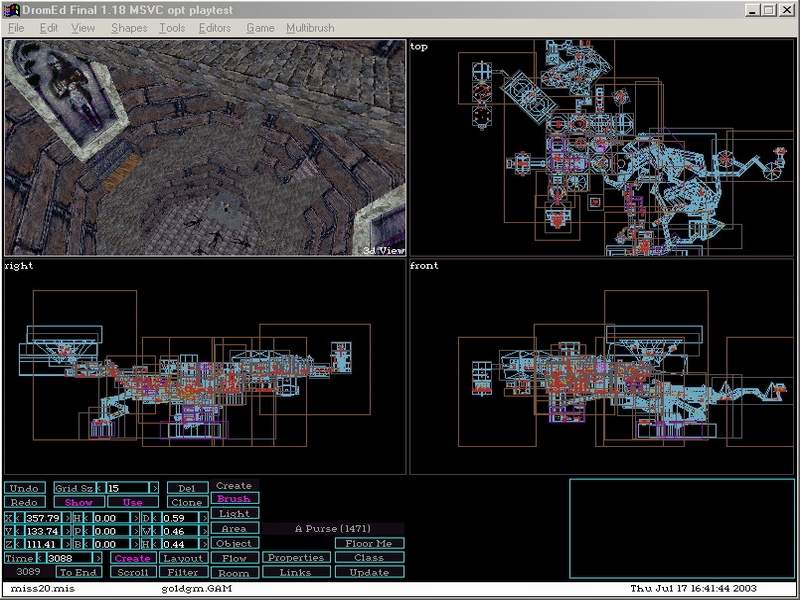The width and height of the screenshot is (800, 600).
Task: Increase the P pitch value
Action: point(135,531)
